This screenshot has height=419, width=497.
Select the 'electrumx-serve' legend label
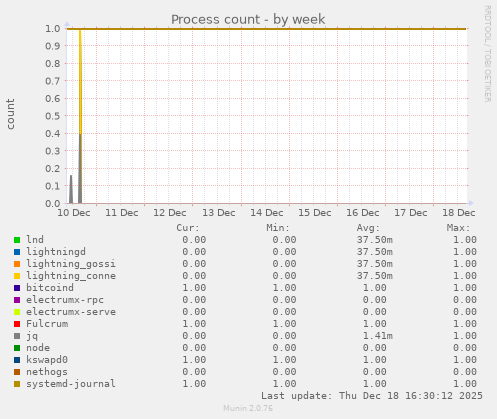[71, 312]
